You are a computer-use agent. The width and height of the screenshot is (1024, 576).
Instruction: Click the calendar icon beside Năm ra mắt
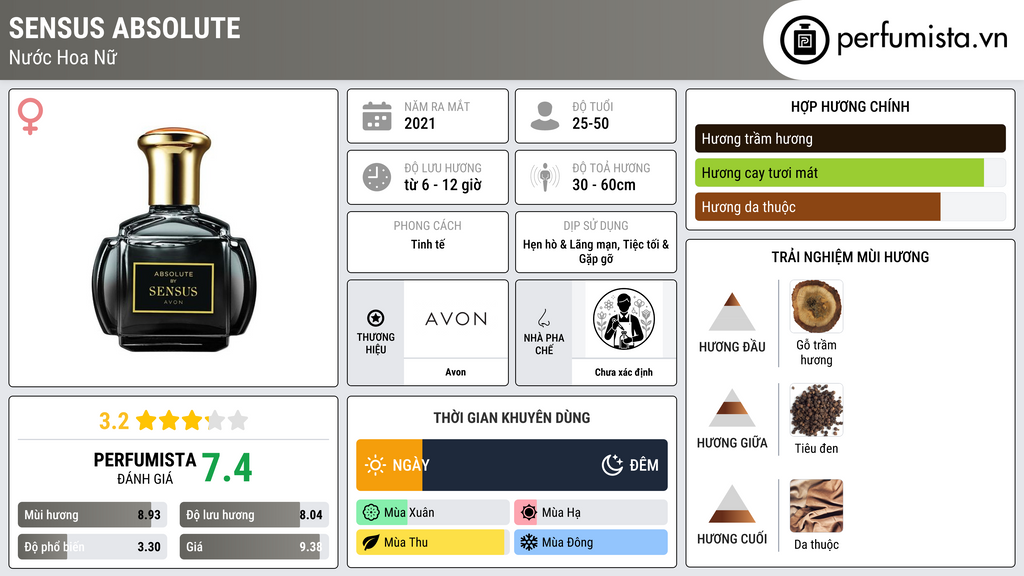377,116
